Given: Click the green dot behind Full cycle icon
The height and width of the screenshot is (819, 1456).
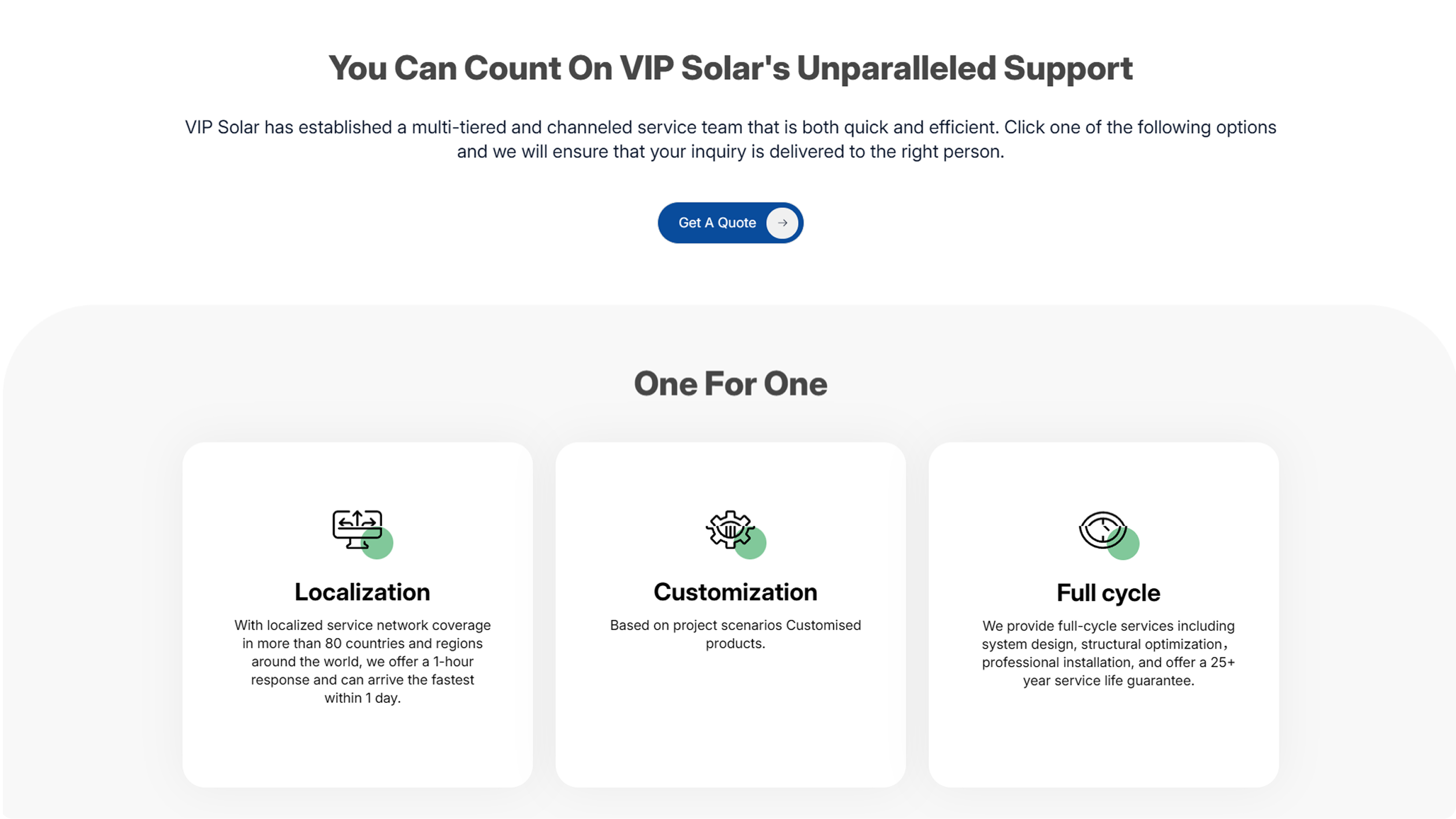Looking at the screenshot, I should pos(1128,549).
